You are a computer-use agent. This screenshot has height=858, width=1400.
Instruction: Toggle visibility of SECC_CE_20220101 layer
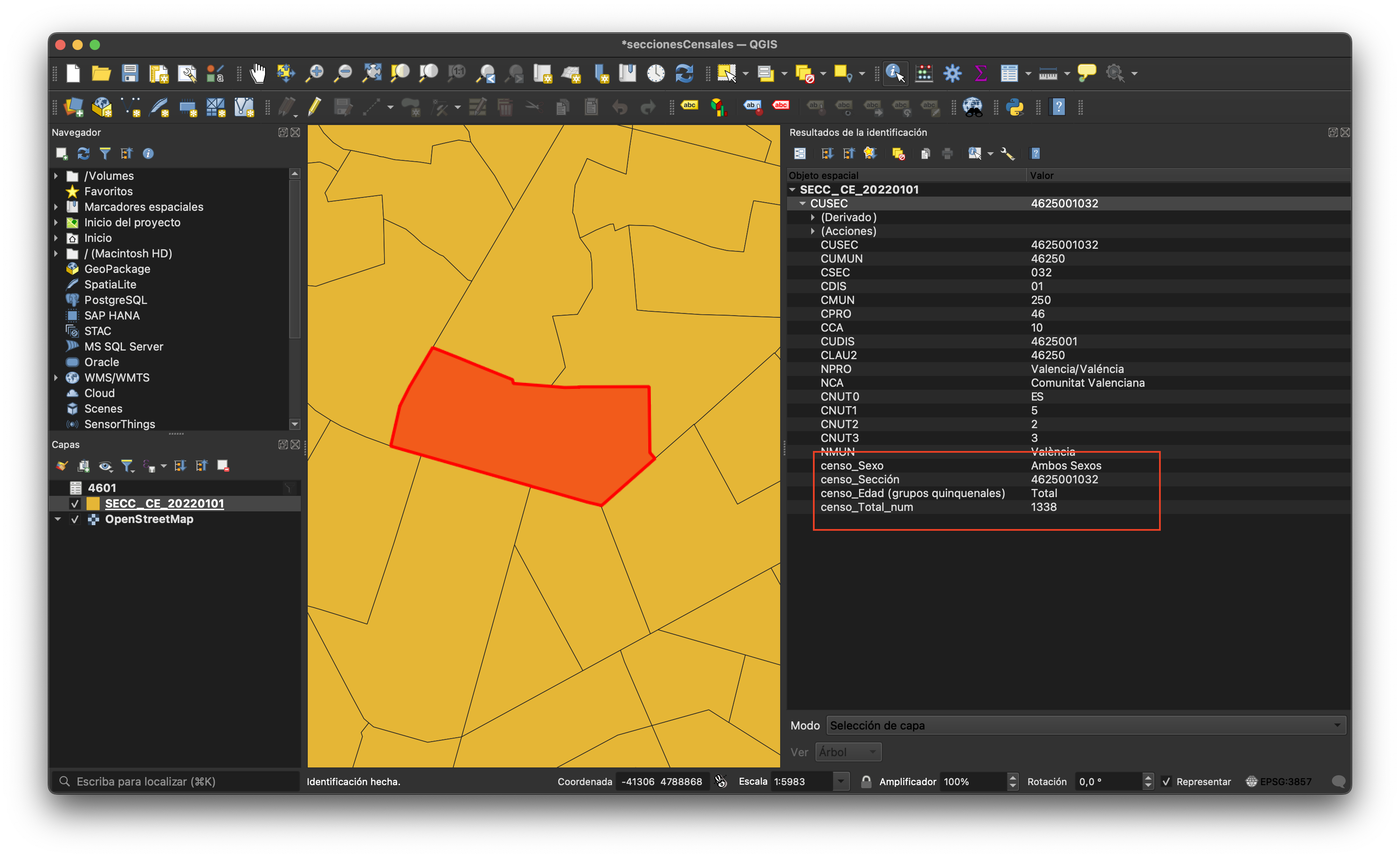(75, 504)
